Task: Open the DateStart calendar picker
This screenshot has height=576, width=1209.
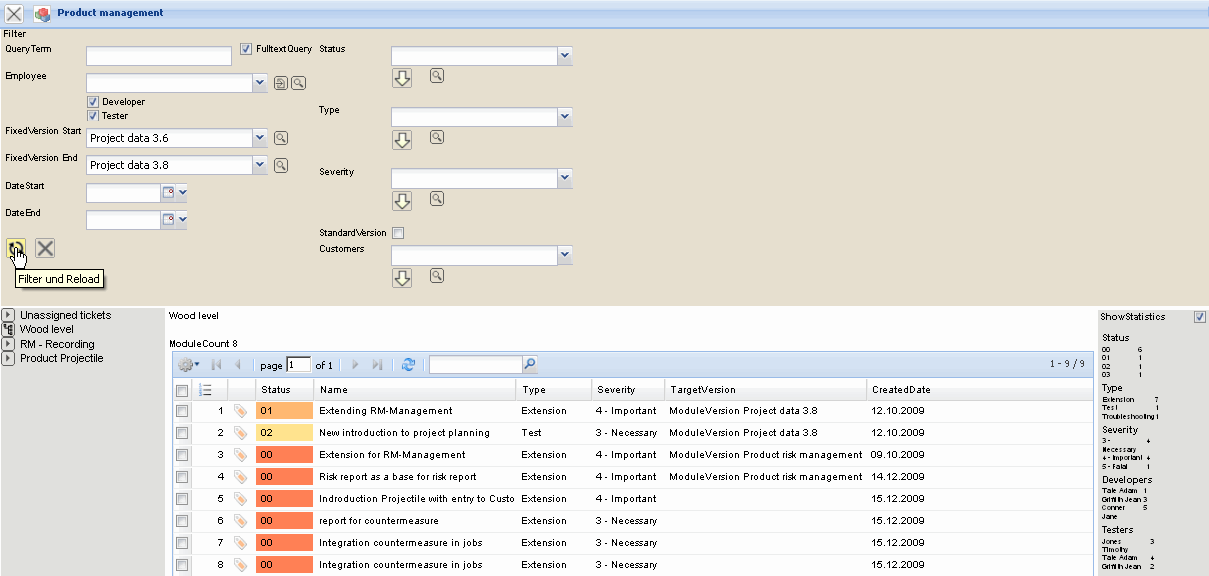Action: (168, 192)
